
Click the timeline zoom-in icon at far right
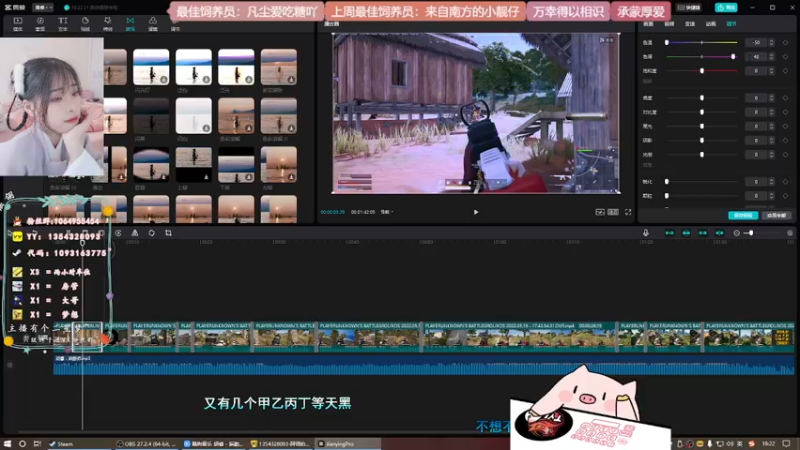[x=790, y=233]
